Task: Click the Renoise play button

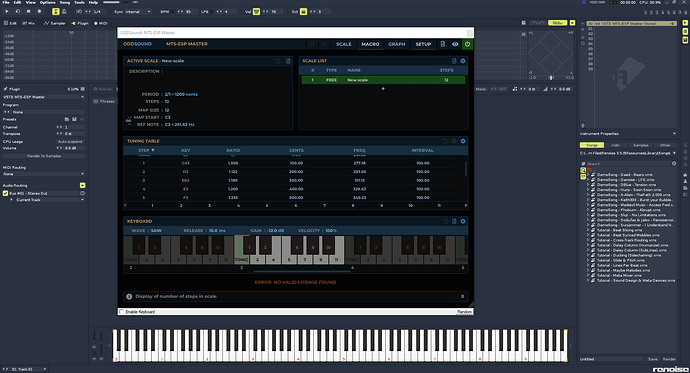Action: click(7, 11)
